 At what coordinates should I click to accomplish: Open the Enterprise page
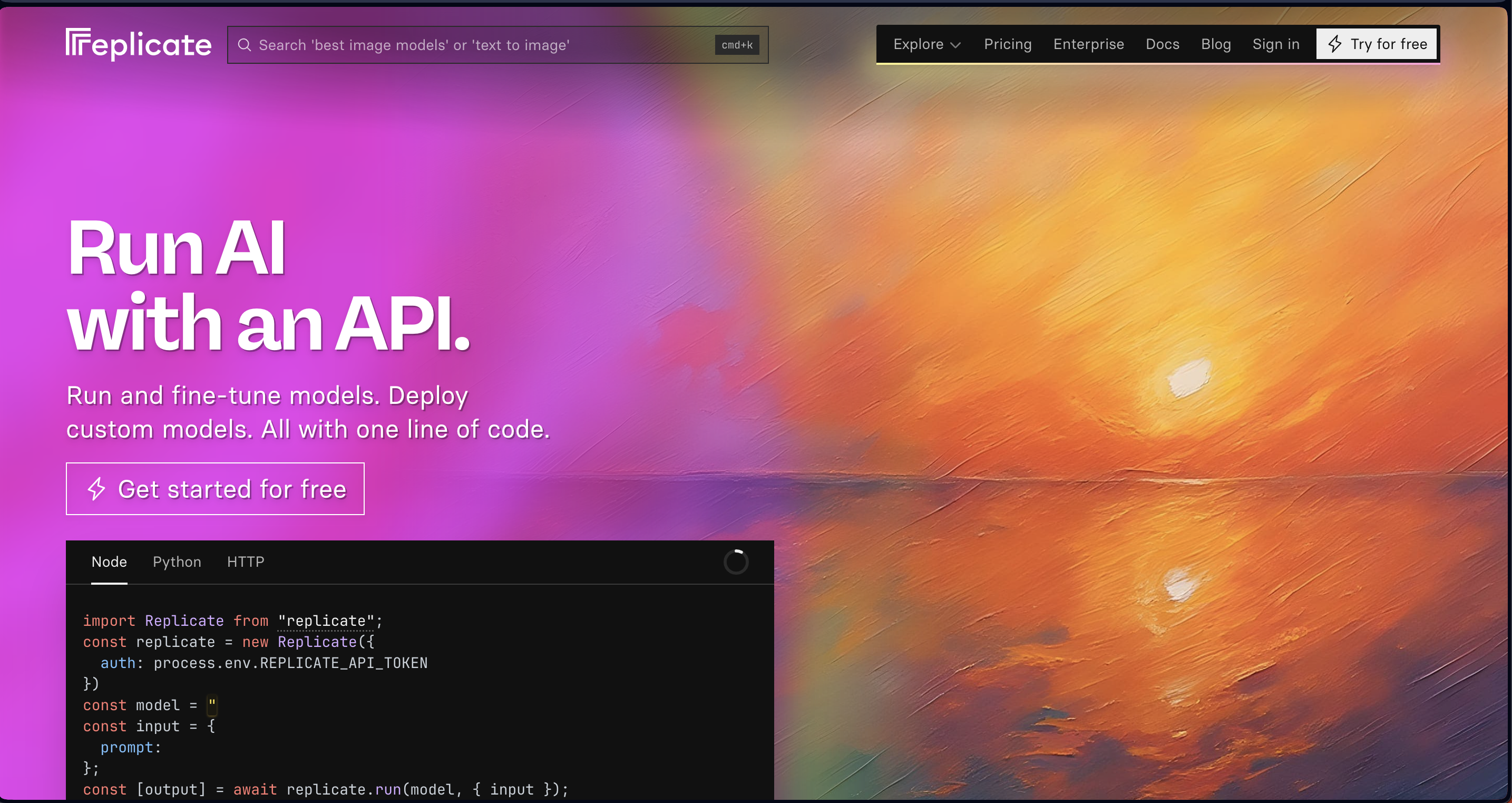click(x=1088, y=44)
